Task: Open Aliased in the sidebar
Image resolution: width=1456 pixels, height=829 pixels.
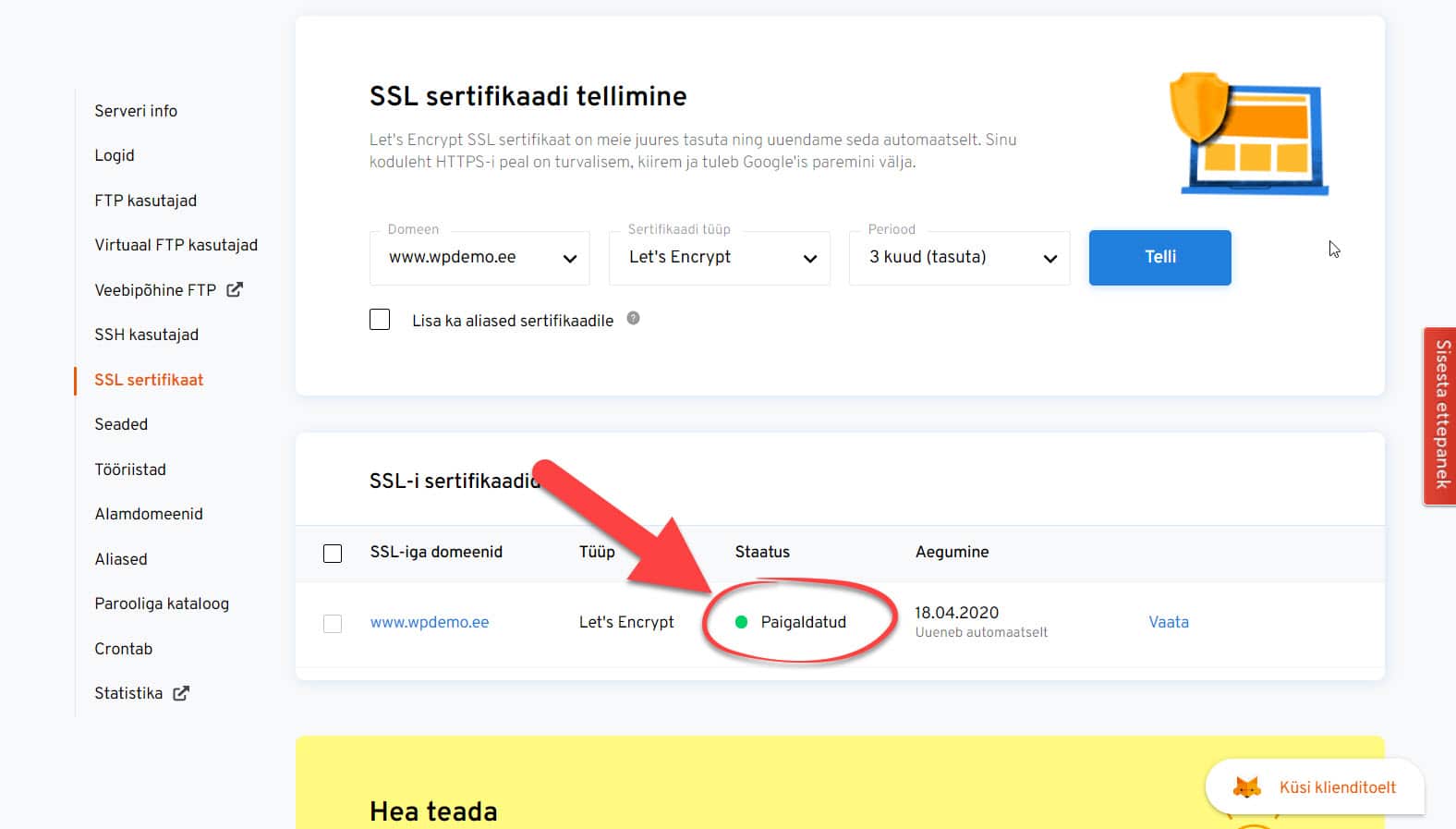Action: point(121,559)
